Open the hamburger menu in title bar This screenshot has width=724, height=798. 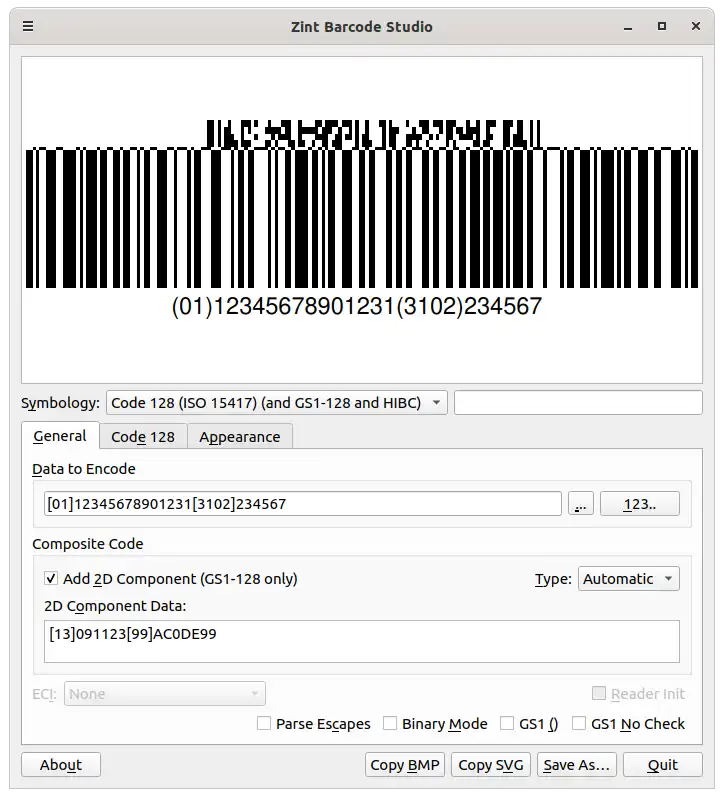28,26
